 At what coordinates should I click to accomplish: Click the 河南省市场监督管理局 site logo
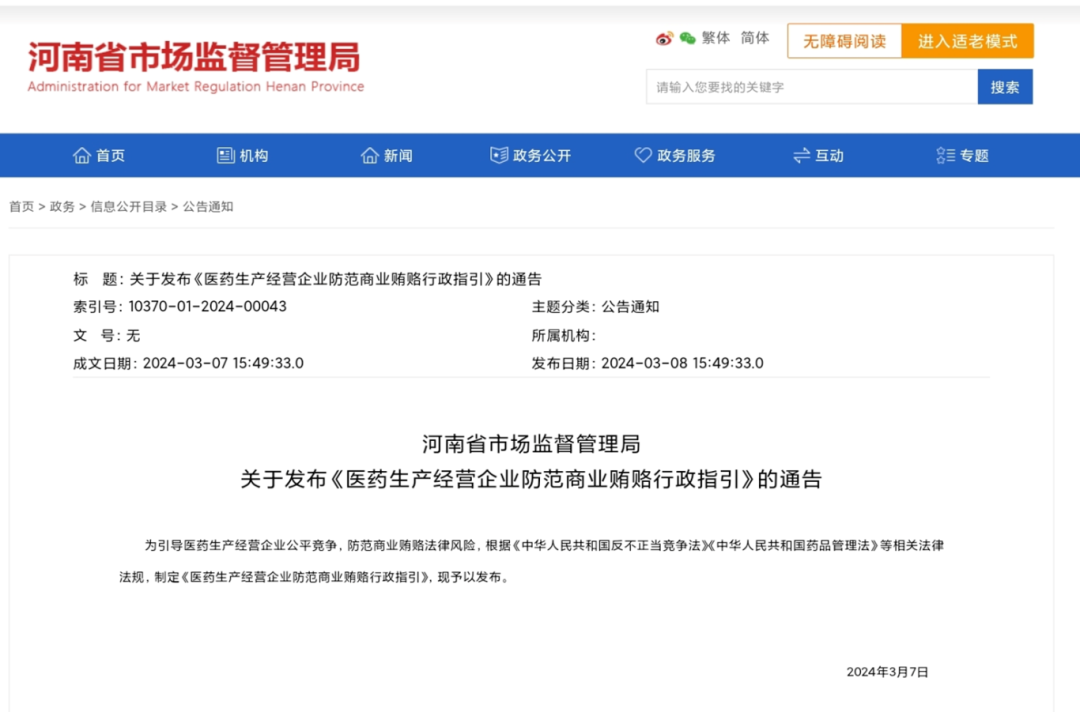[x=195, y=58]
